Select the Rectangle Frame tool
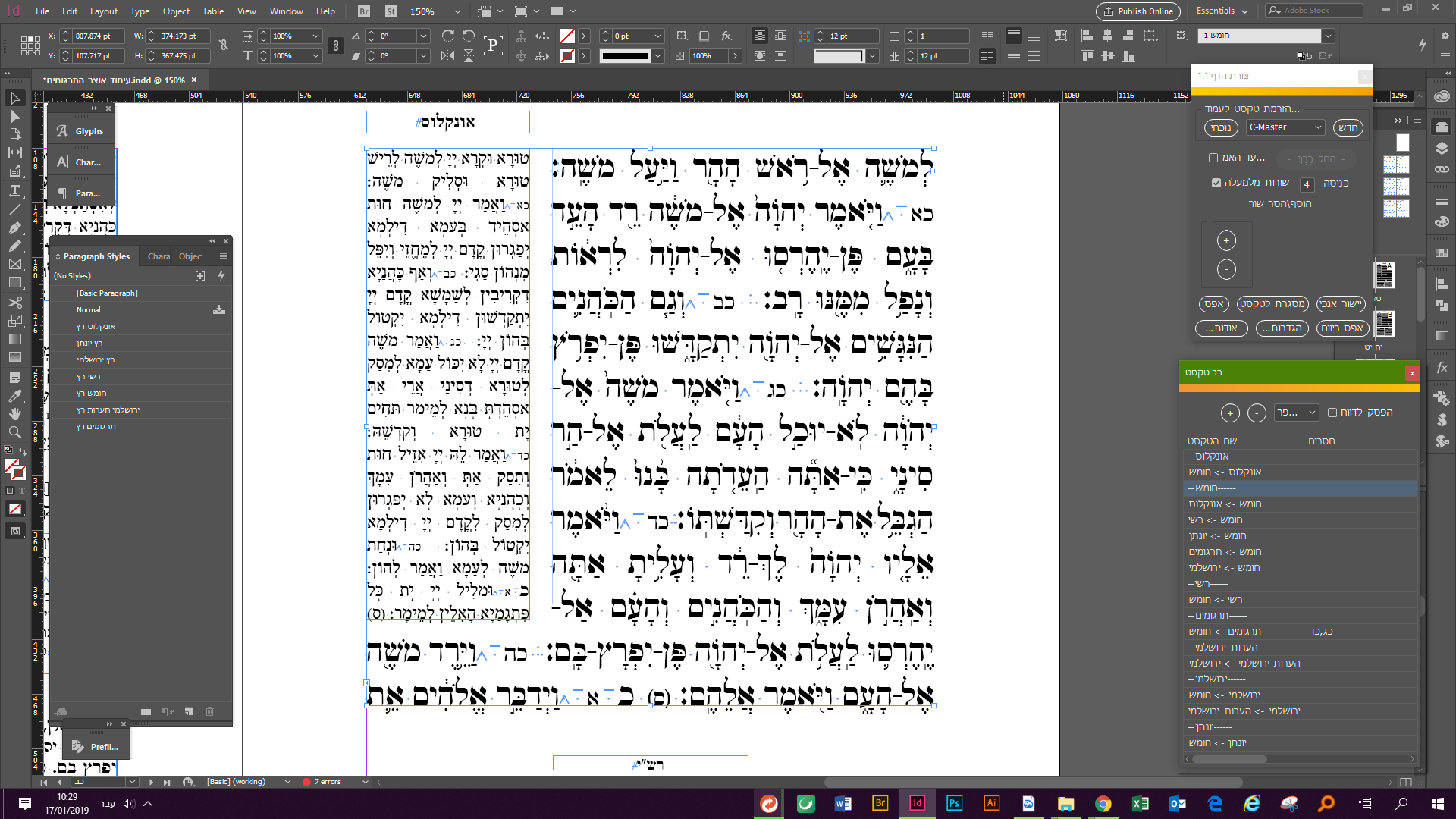Viewport: 1456px width, 819px height. [14, 264]
